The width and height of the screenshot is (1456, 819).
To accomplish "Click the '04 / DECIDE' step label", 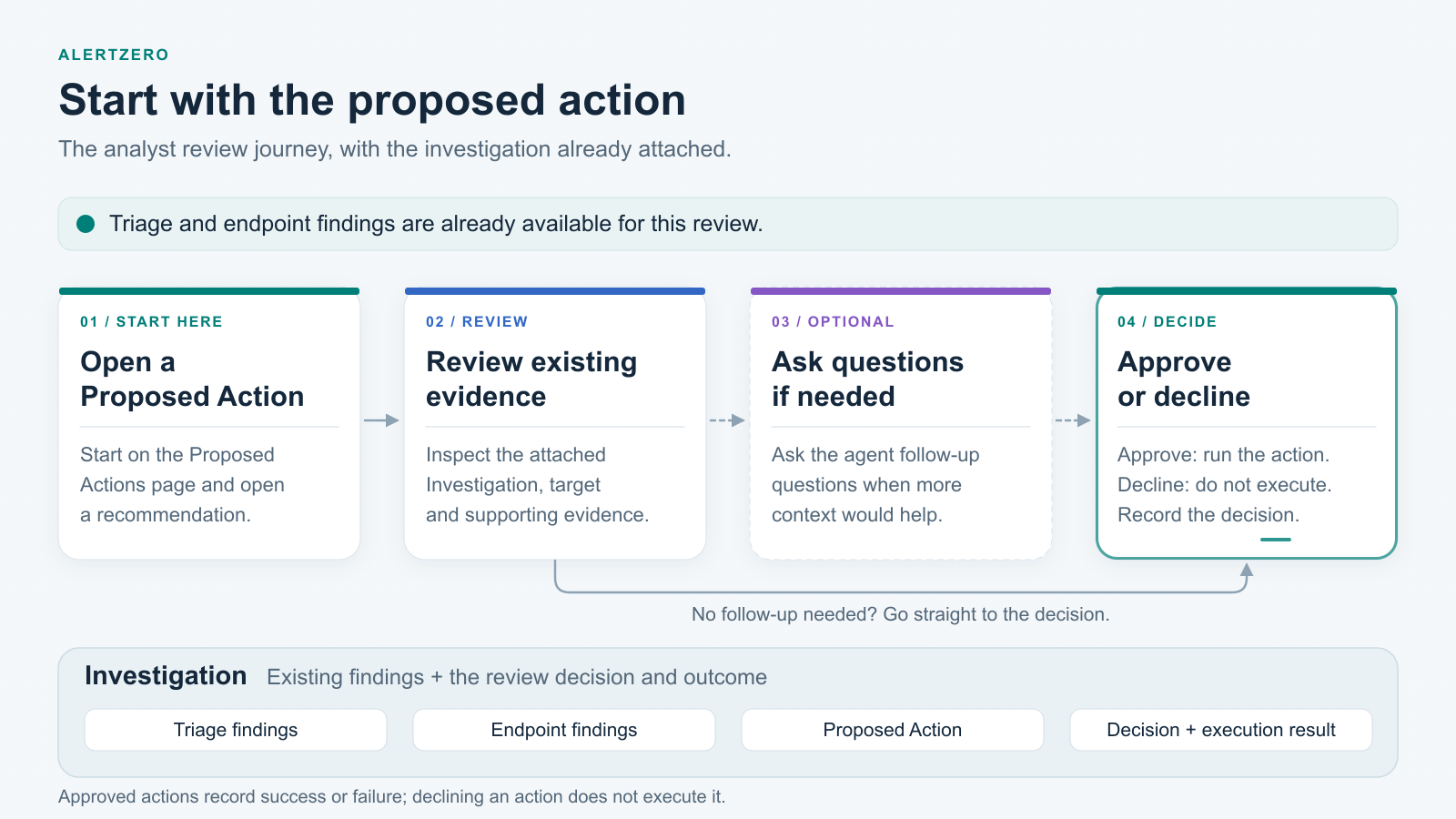I will [x=1167, y=321].
